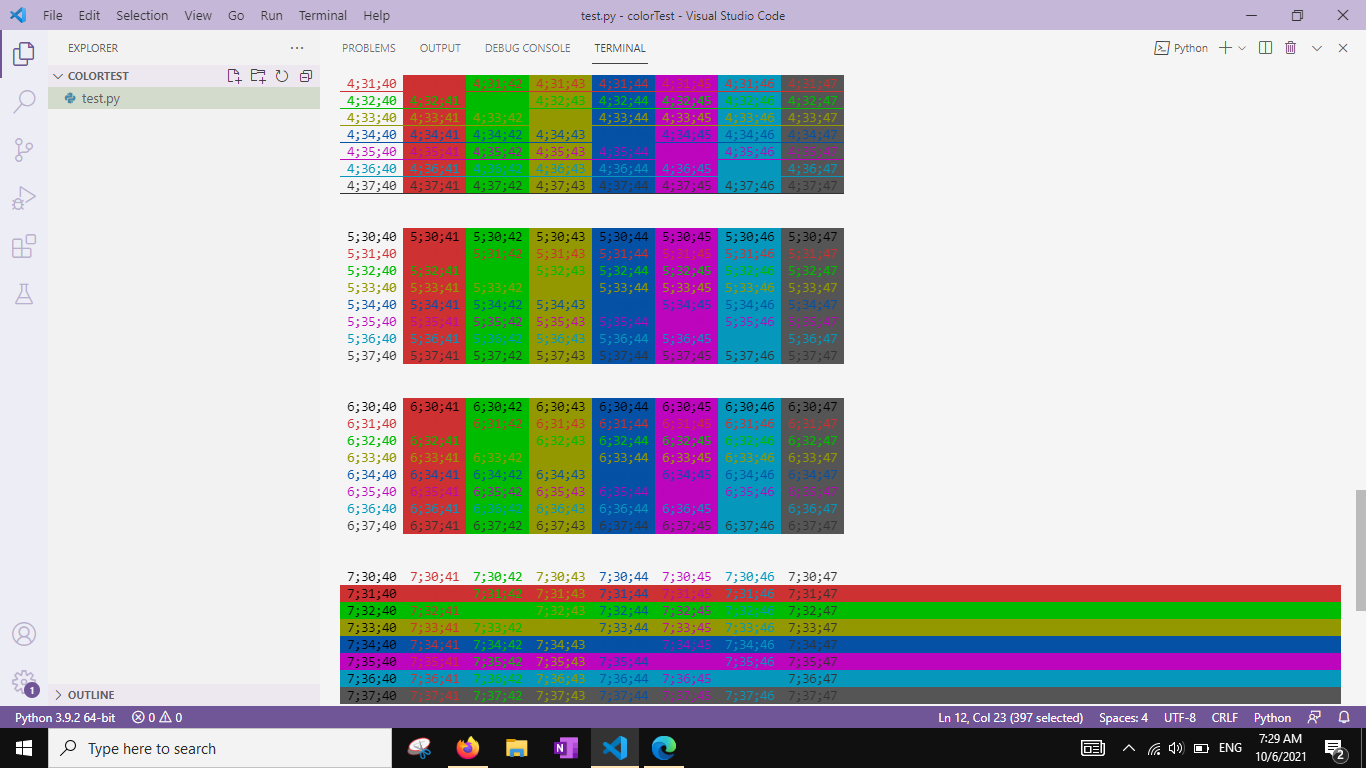Open the Search view in activity bar
Viewport: 1366px width, 768px height.
(24, 101)
